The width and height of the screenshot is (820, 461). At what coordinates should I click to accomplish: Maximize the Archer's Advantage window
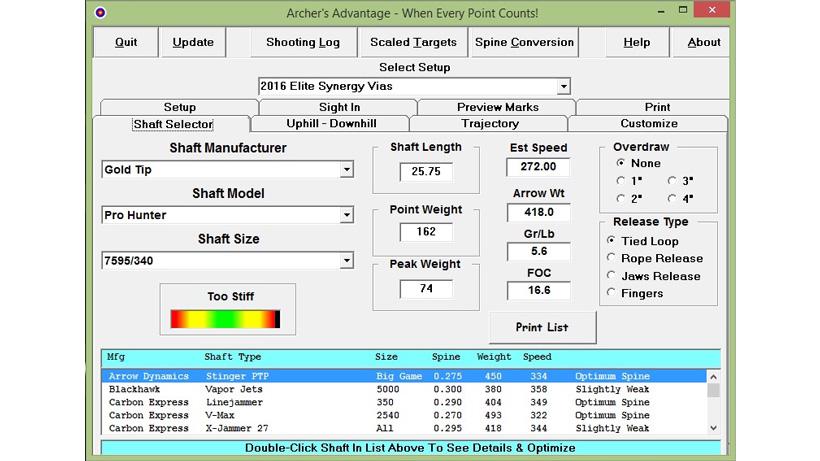click(682, 10)
